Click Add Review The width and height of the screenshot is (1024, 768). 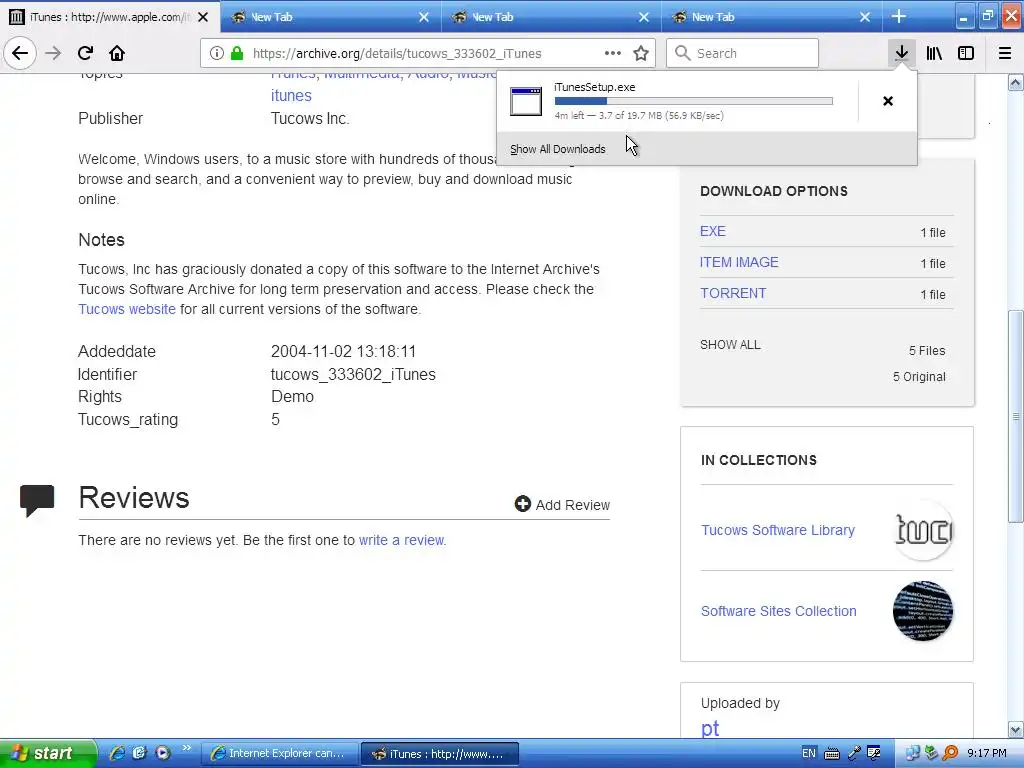tap(562, 505)
